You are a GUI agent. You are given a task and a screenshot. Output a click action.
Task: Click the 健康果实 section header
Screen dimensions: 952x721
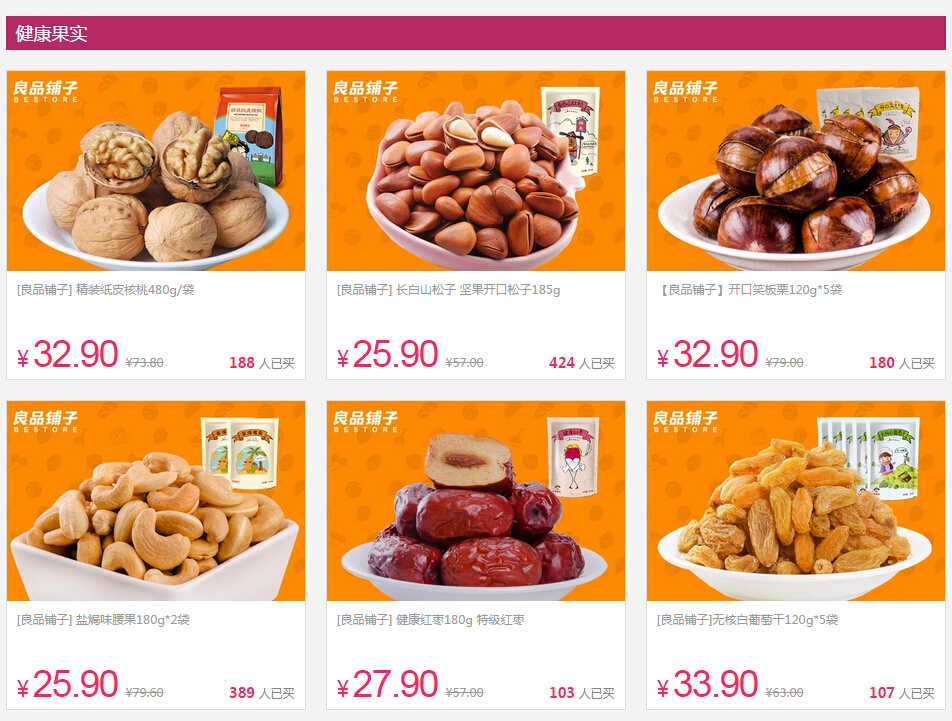pyautogui.click(x=475, y=33)
